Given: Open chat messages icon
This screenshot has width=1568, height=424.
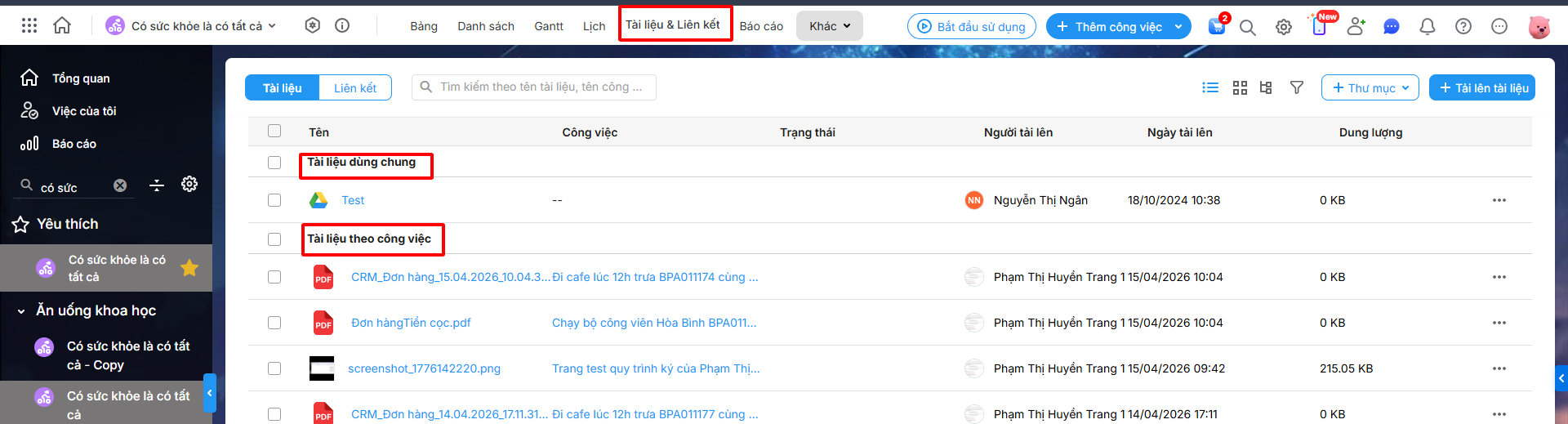Looking at the screenshot, I should click(x=1392, y=27).
